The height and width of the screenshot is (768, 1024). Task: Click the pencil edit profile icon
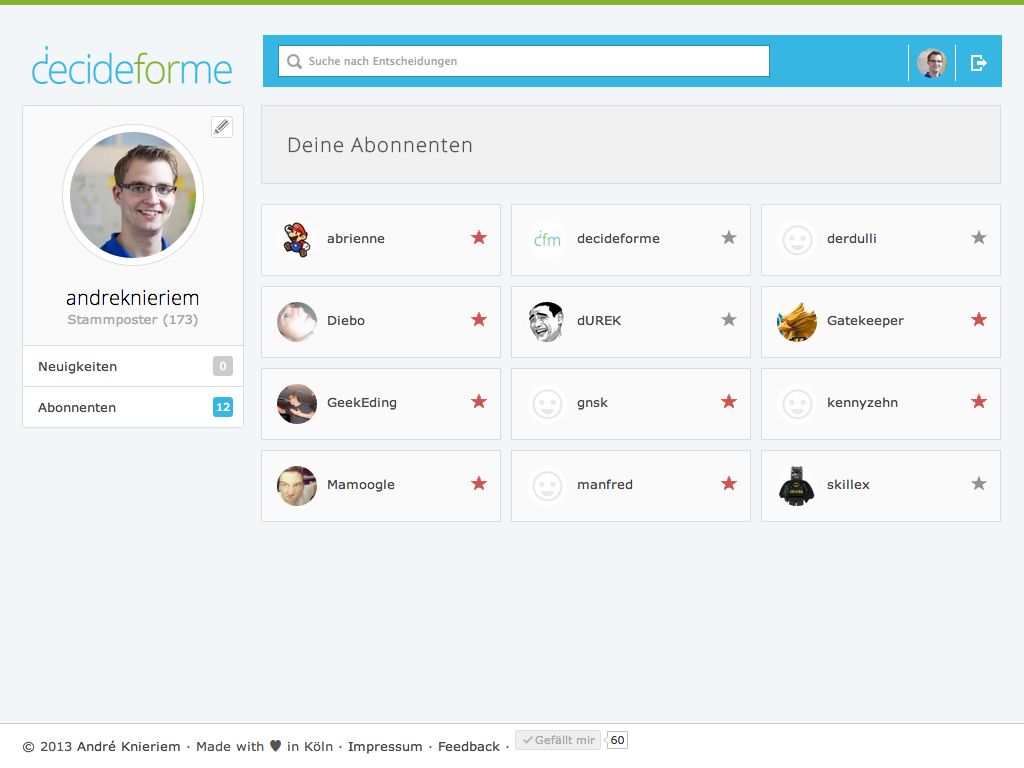[x=222, y=127]
